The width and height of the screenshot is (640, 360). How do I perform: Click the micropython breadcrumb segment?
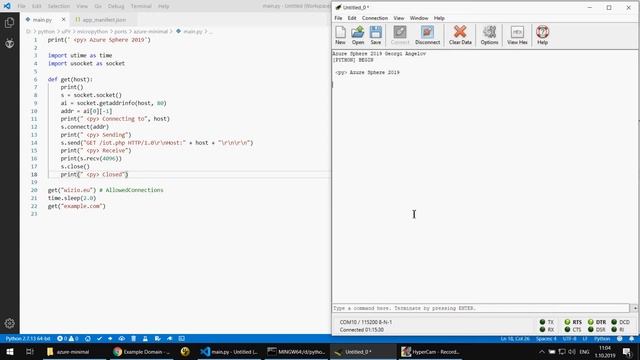pyautogui.click(x=92, y=31)
